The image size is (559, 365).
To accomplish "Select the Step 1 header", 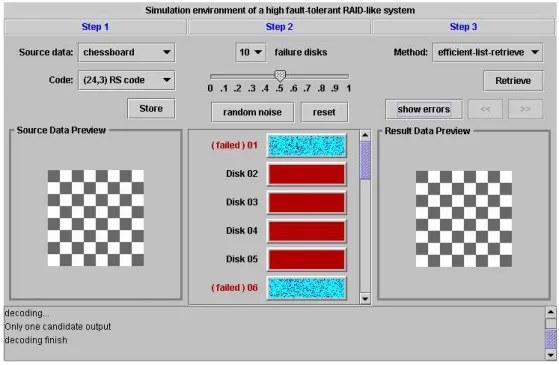I will [x=95, y=27].
